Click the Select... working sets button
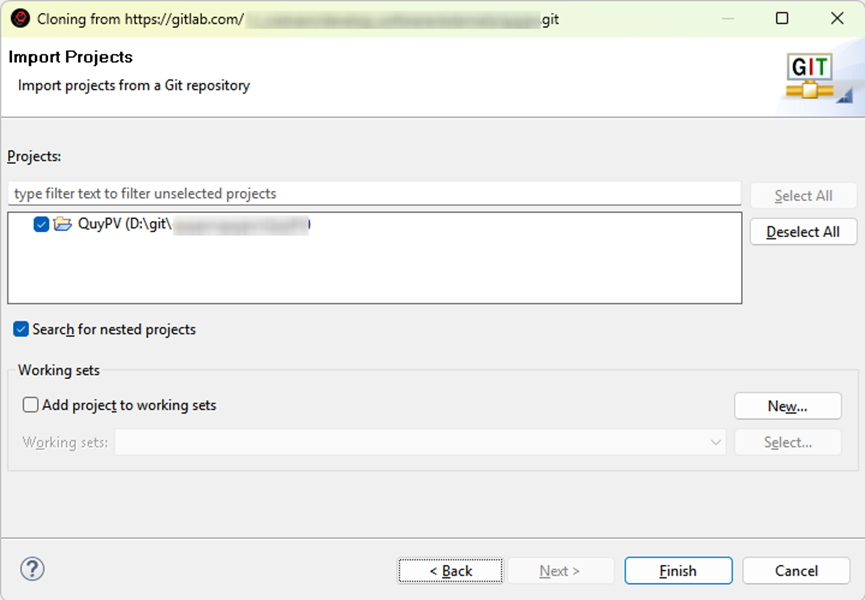 [787, 442]
